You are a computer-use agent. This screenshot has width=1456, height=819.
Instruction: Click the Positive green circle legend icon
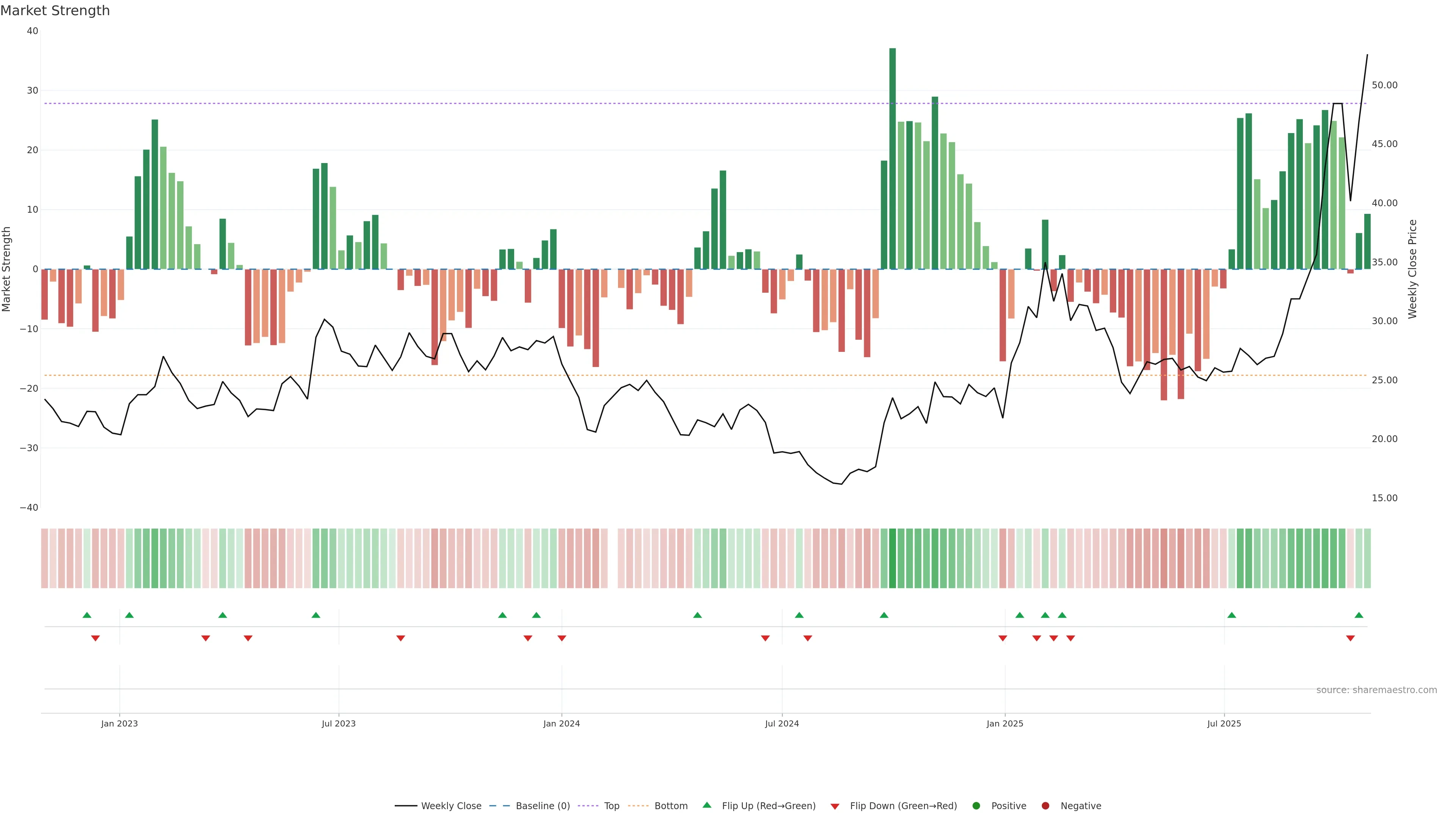point(976,806)
